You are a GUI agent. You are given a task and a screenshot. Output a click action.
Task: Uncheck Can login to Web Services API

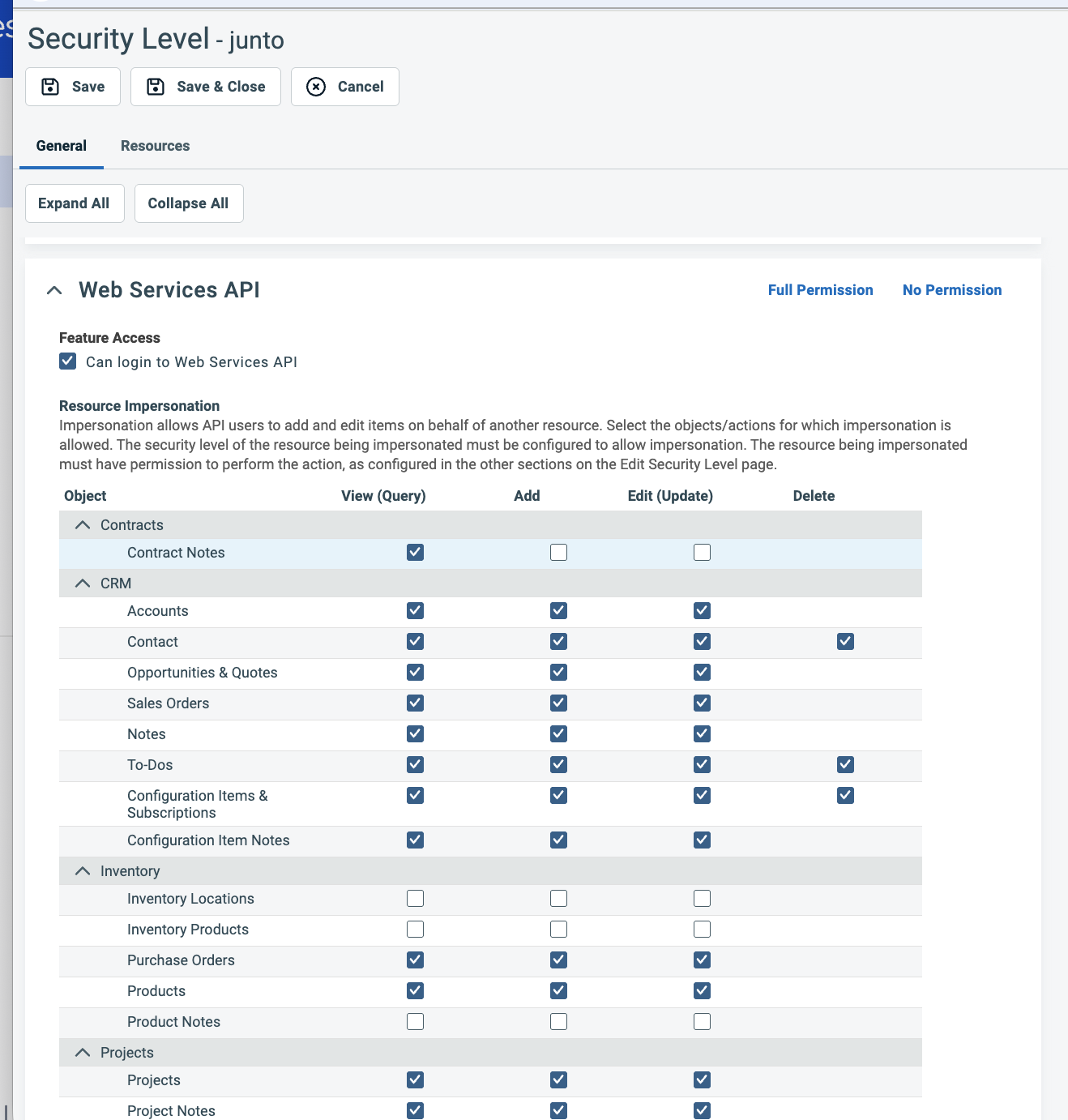[x=68, y=361]
